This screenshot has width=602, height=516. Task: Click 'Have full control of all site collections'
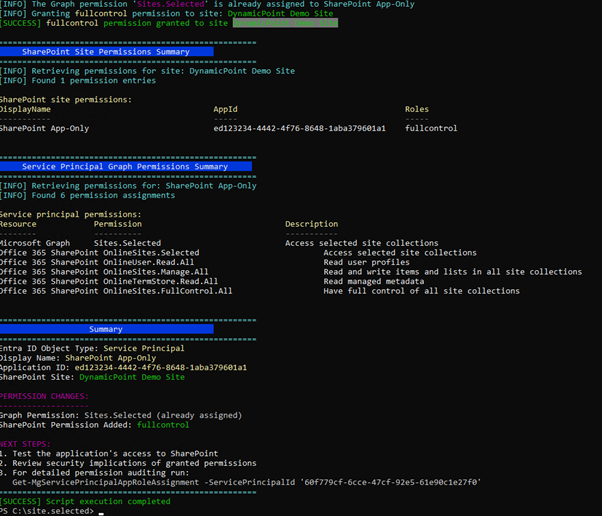tap(421, 291)
